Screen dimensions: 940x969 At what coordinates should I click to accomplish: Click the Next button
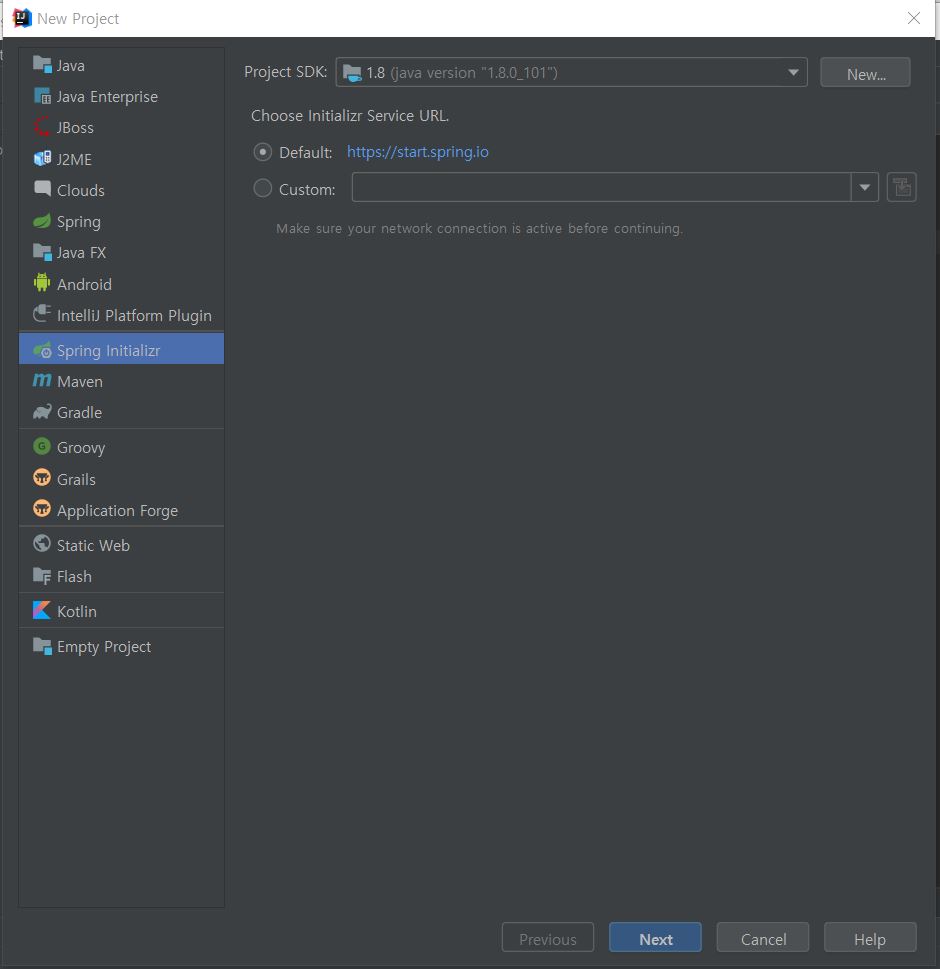(655, 937)
